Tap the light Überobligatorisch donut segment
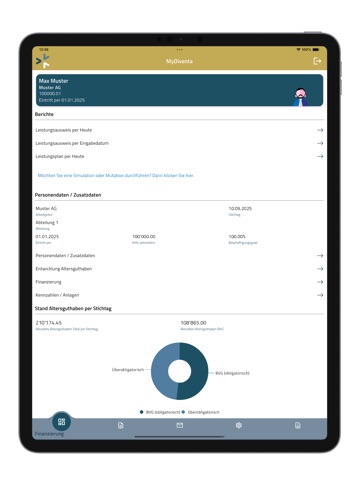360x480 pixels. pos(160,370)
